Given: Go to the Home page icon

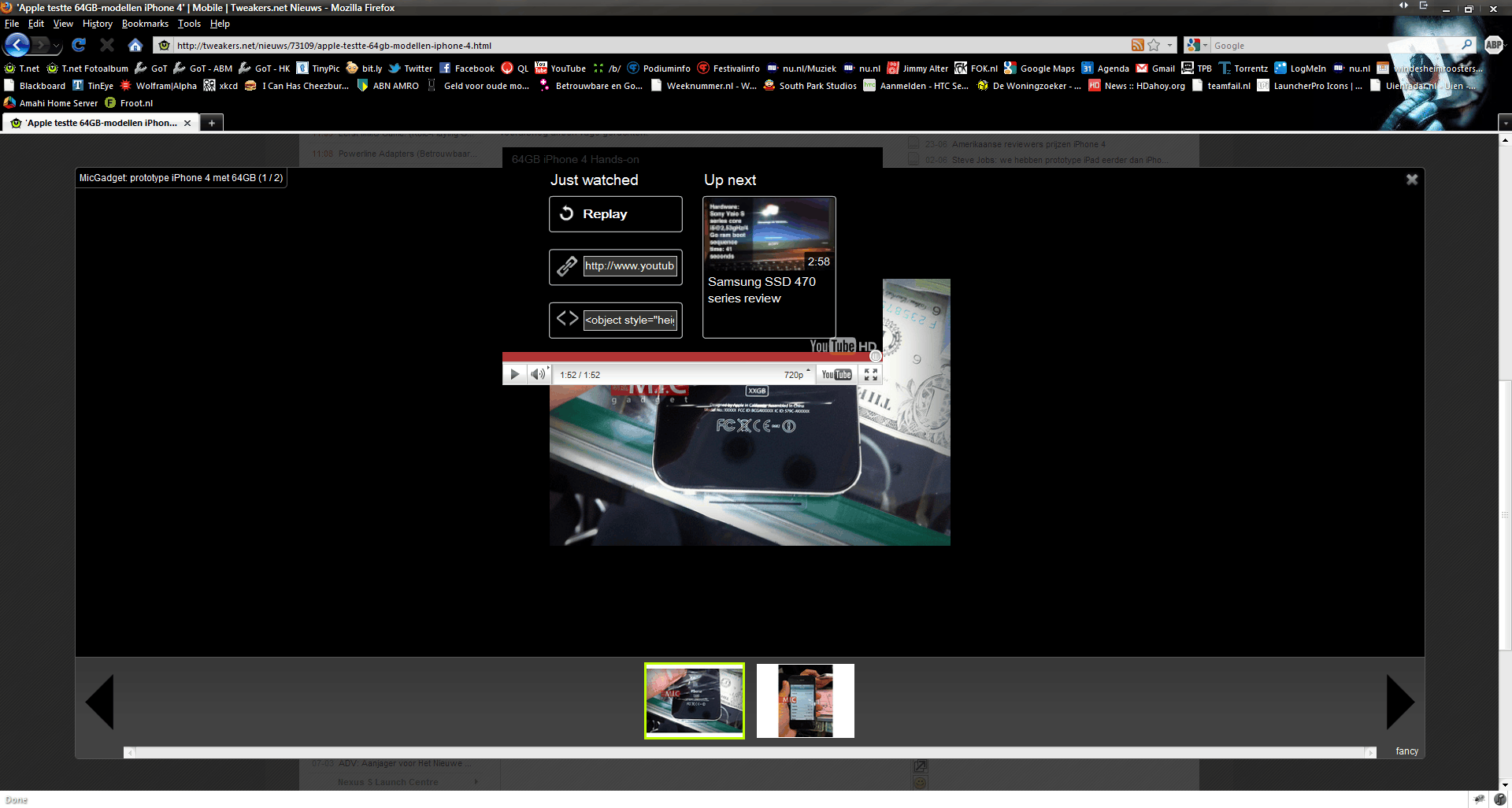Looking at the screenshot, I should [x=135, y=45].
